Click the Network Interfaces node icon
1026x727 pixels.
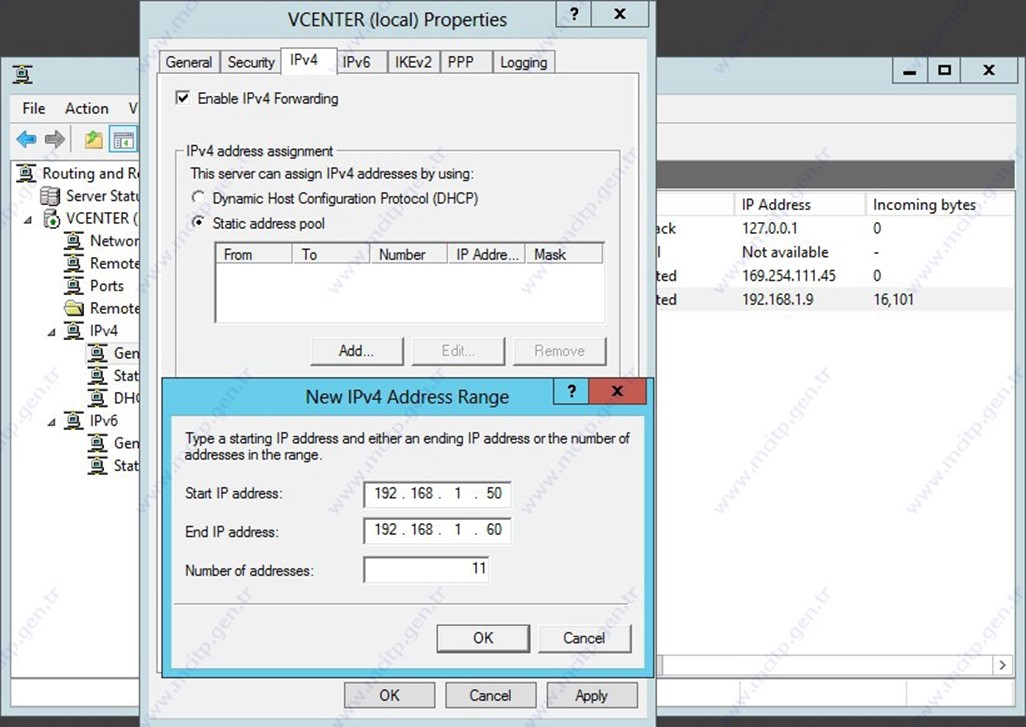(x=73, y=241)
